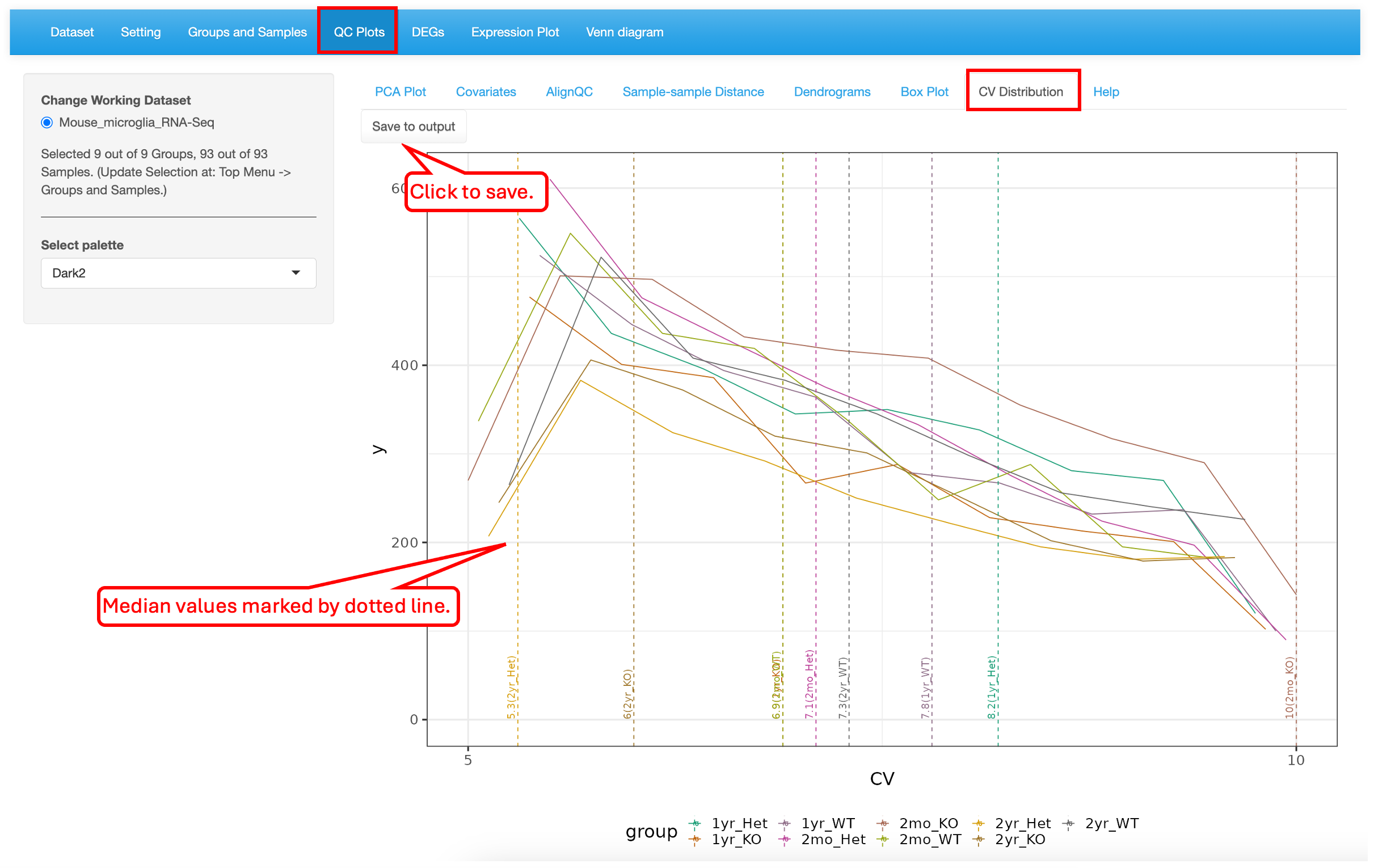Select the PCA Plot sub-tab
The image size is (1374, 868).
[x=400, y=92]
